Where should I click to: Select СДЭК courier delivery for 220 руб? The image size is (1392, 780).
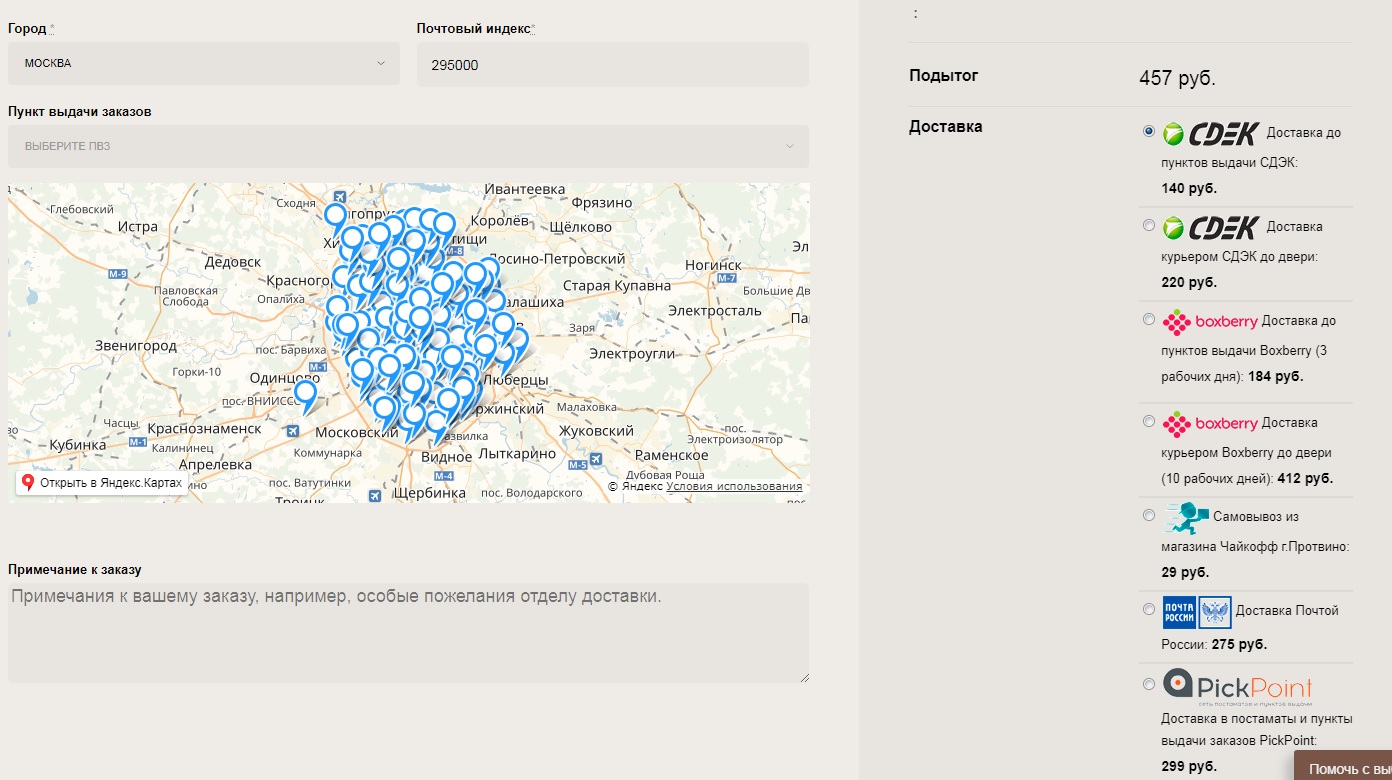pyautogui.click(x=1150, y=226)
